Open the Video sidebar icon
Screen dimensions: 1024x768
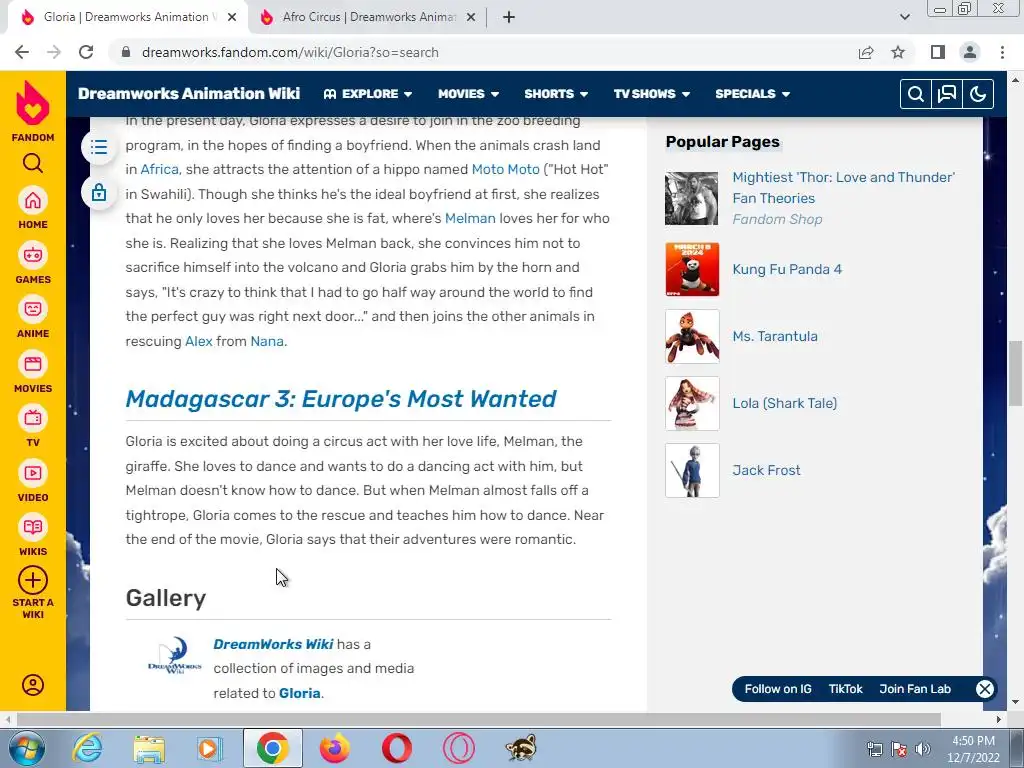click(33, 473)
